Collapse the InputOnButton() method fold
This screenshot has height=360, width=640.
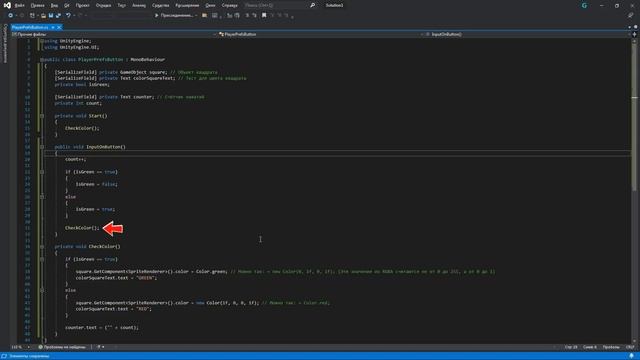point(42,147)
